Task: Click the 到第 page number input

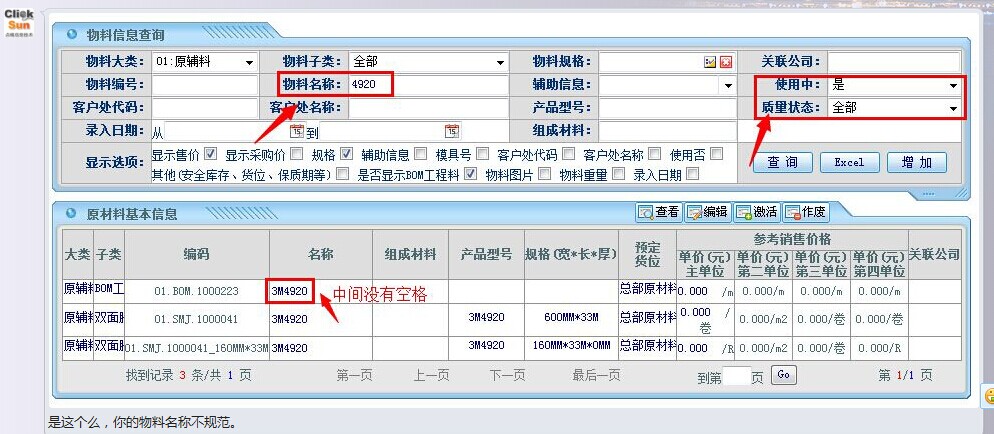Action: tap(737, 376)
